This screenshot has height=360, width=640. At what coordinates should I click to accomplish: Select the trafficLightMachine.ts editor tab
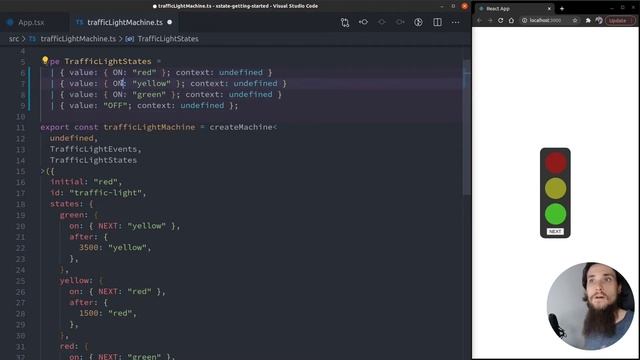coord(124,22)
